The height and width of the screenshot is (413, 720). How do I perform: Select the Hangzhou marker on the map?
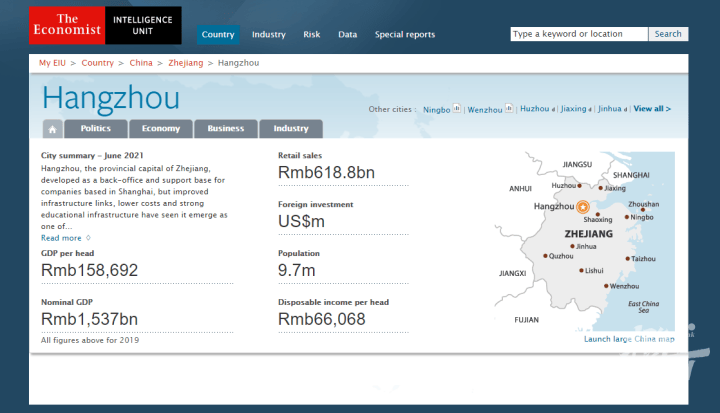point(582,207)
